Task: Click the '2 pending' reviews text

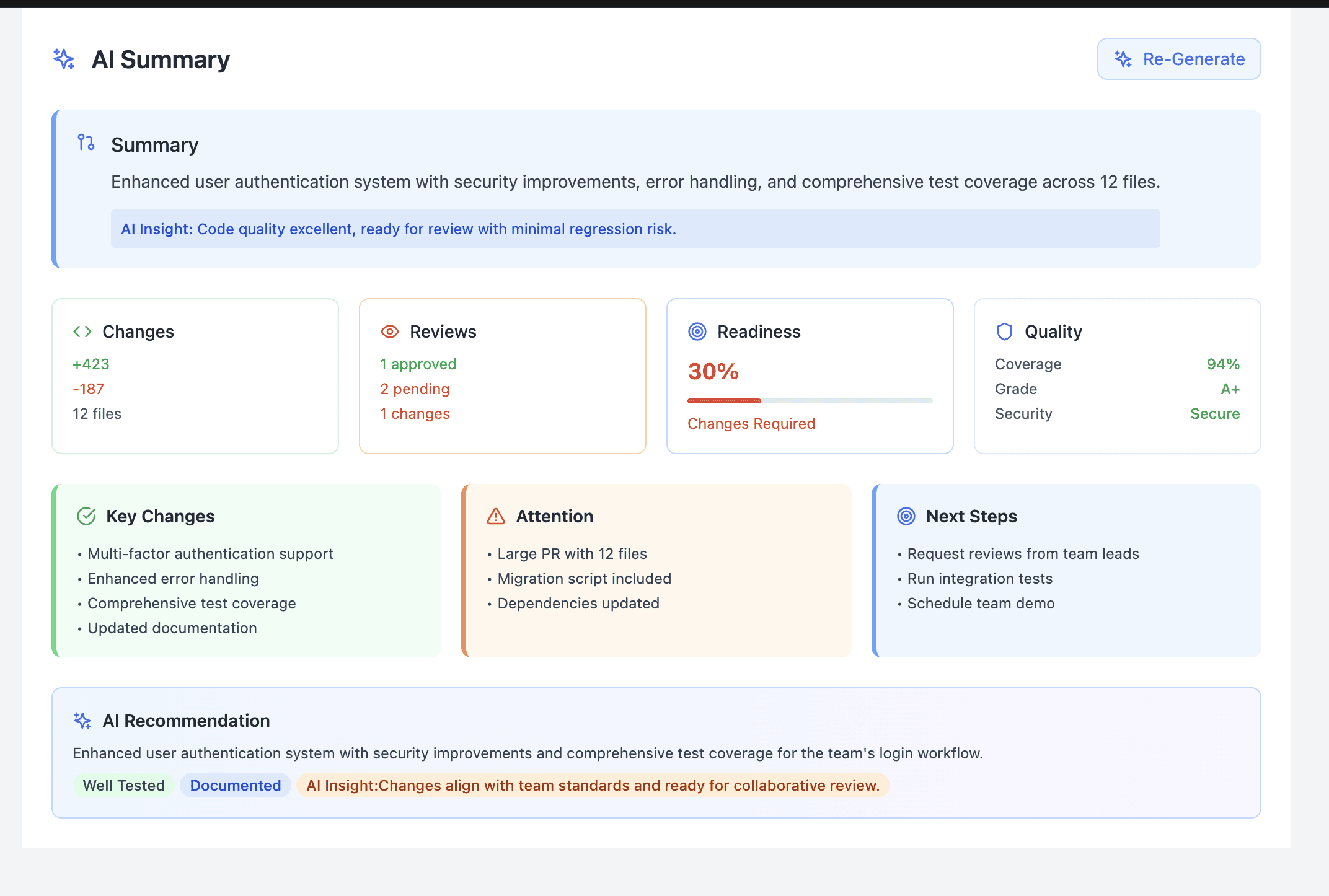Action: pyautogui.click(x=415, y=389)
